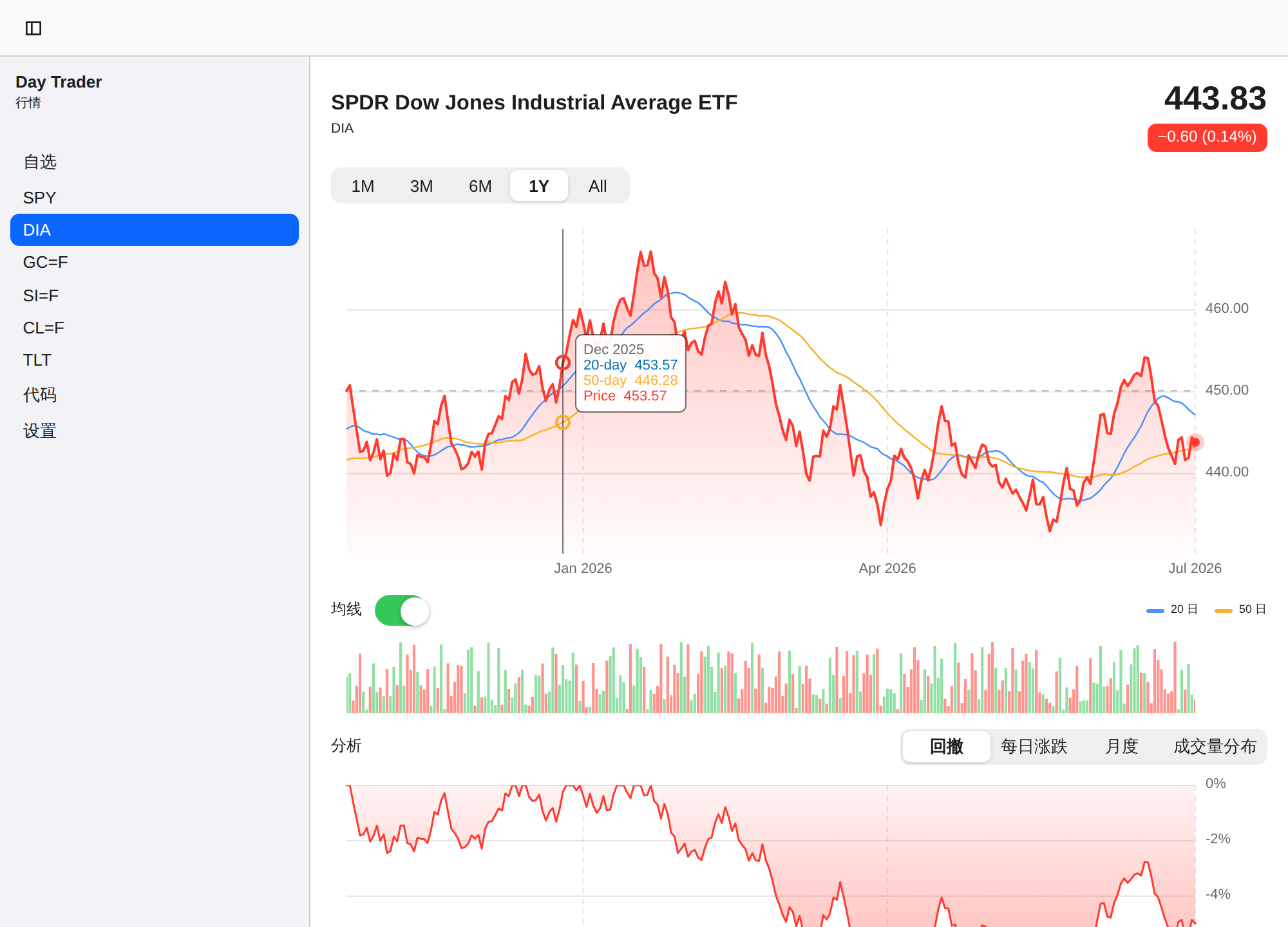1288x927 pixels.
Task: Click the -4% drawdown axis label
Action: (1217, 894)
